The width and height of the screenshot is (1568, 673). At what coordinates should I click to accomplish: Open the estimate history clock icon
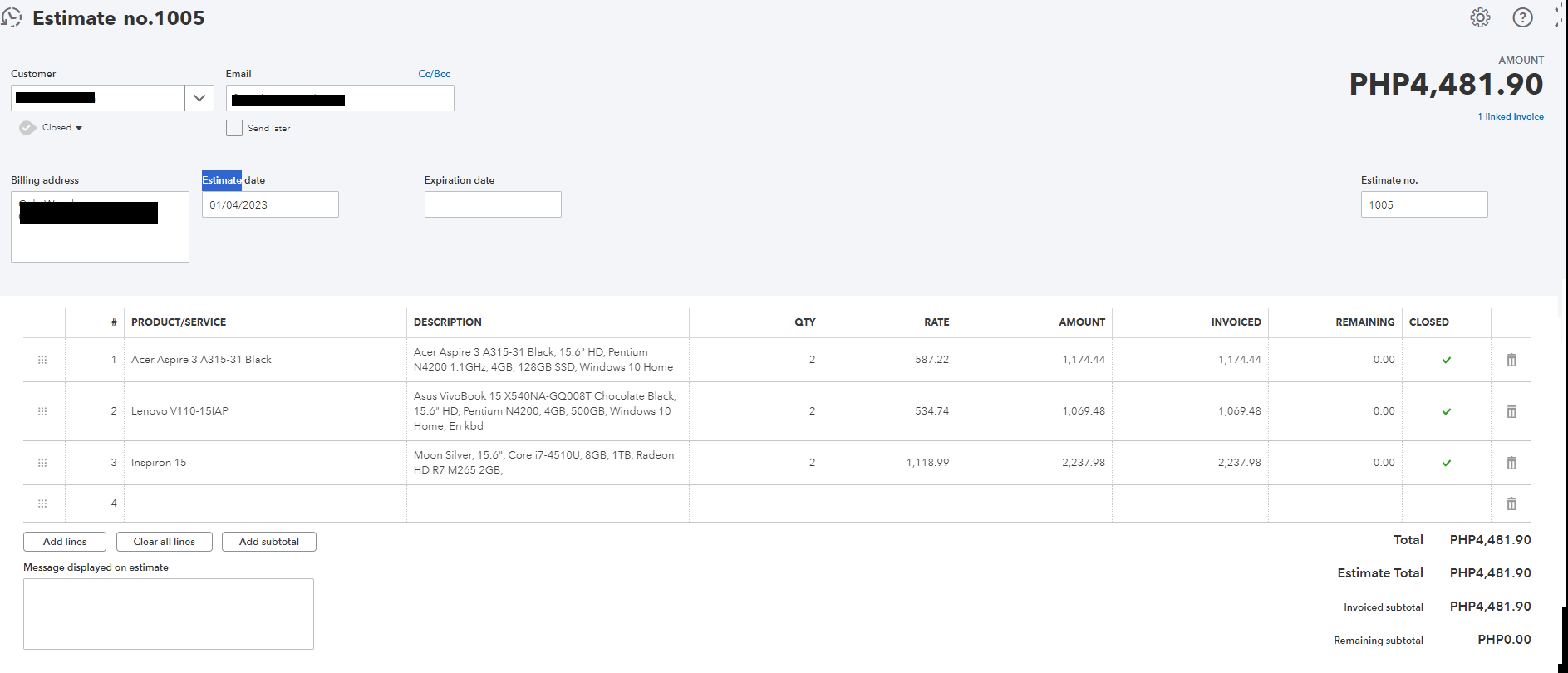coord(12,17)
